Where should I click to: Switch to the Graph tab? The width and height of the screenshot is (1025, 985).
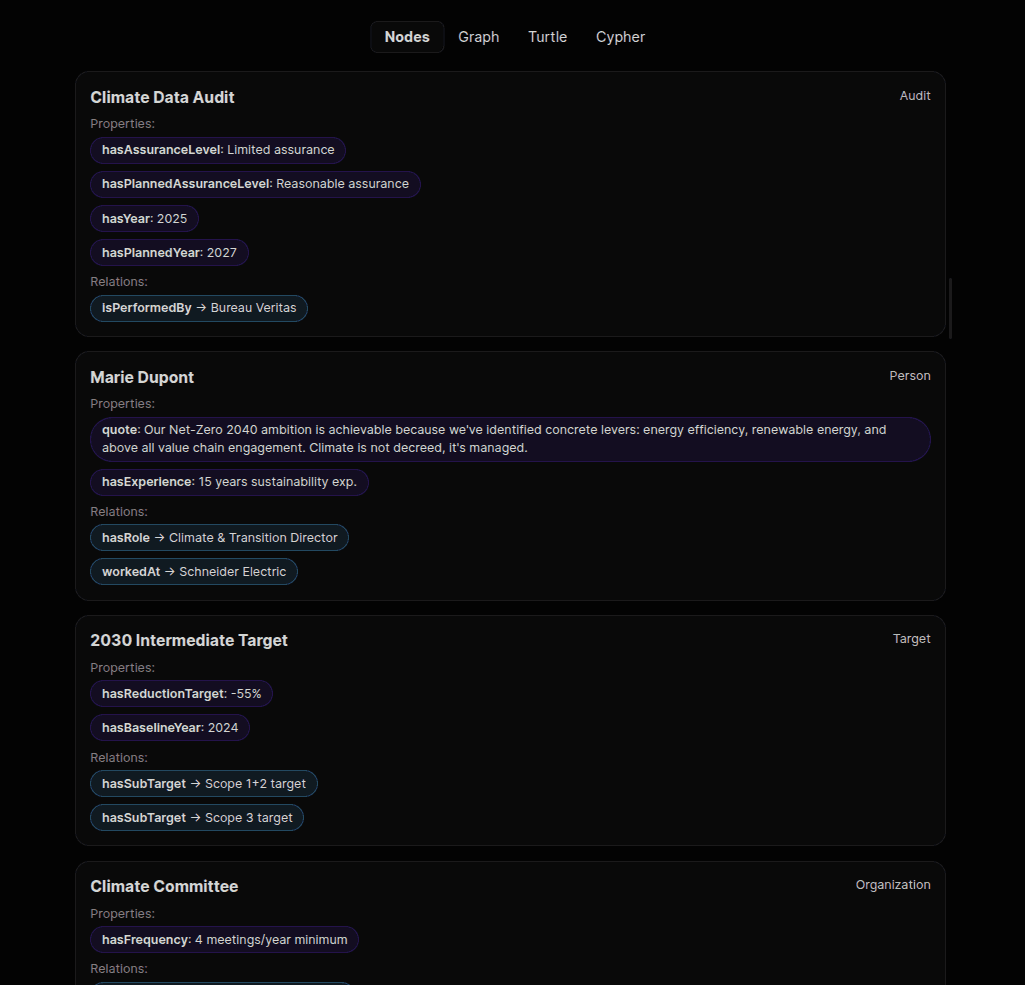(478, 36)
